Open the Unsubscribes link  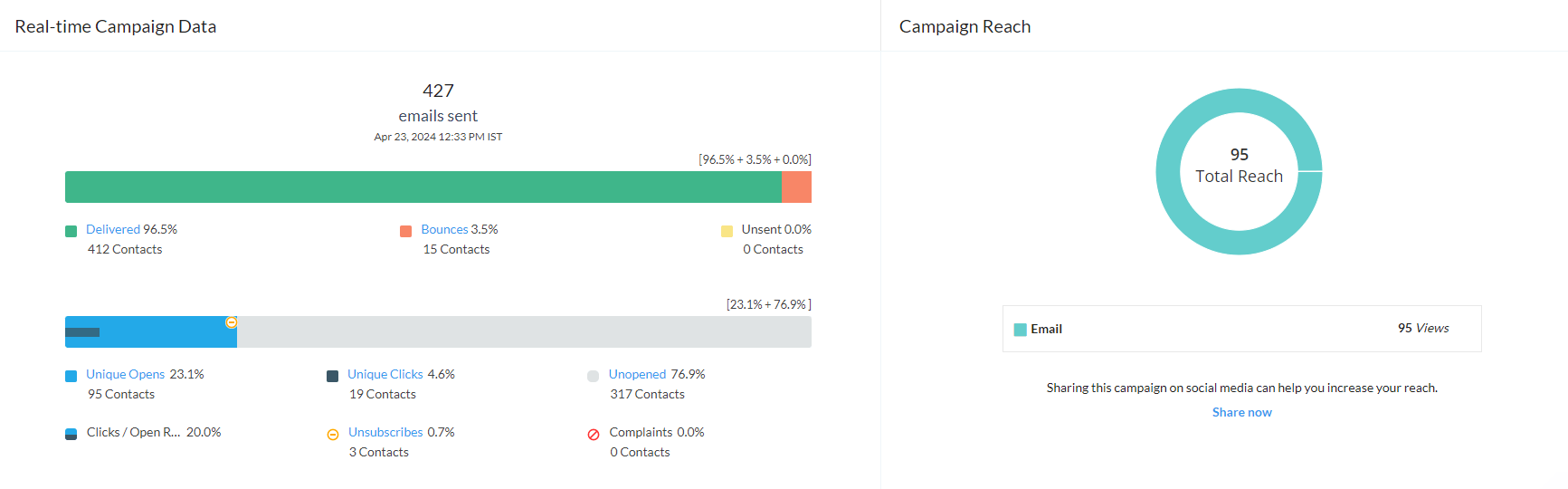(x=385, y=432)
